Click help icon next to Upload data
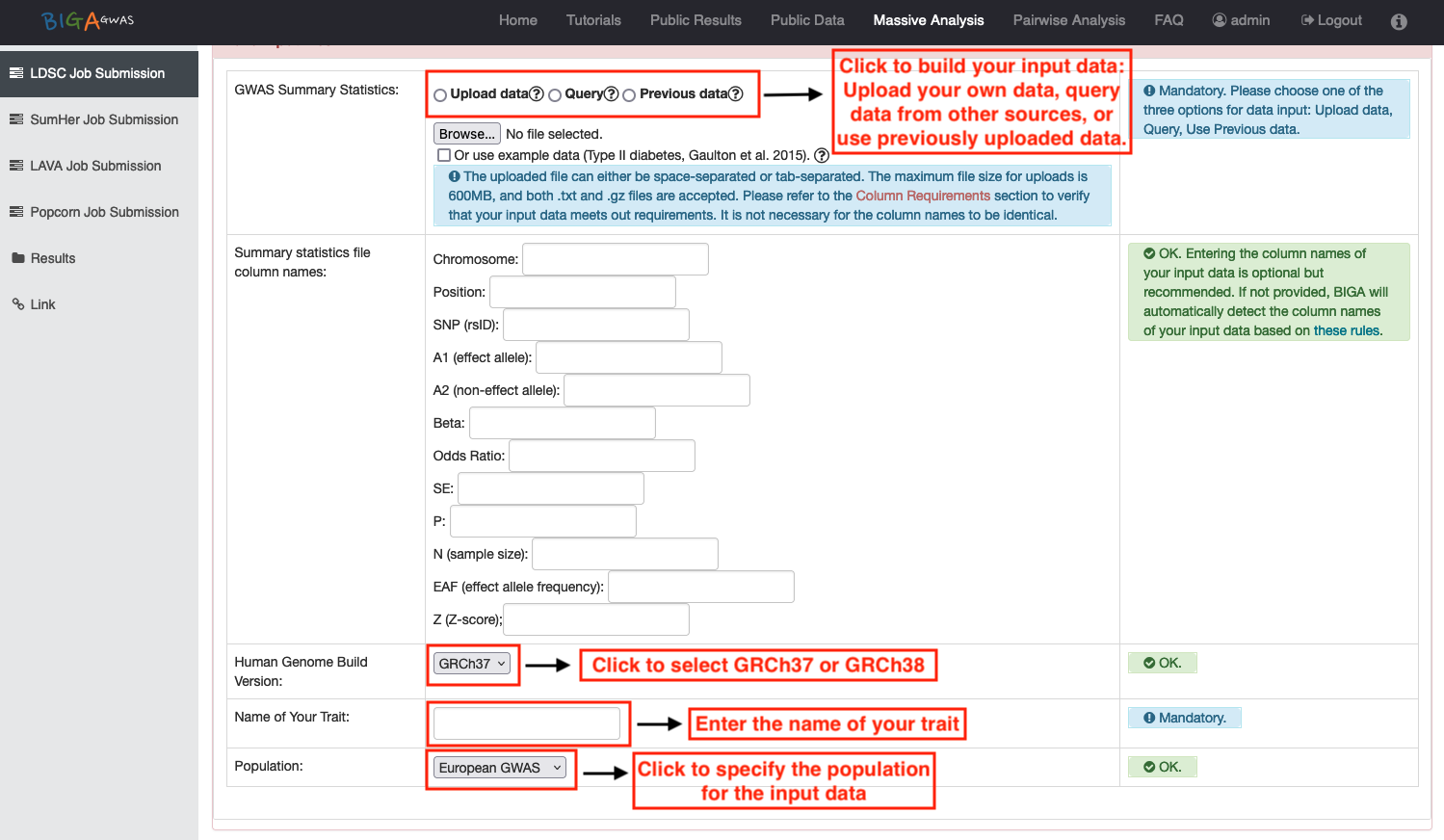Viewport: 1444px width, 840px height. (x=537, y=93)
